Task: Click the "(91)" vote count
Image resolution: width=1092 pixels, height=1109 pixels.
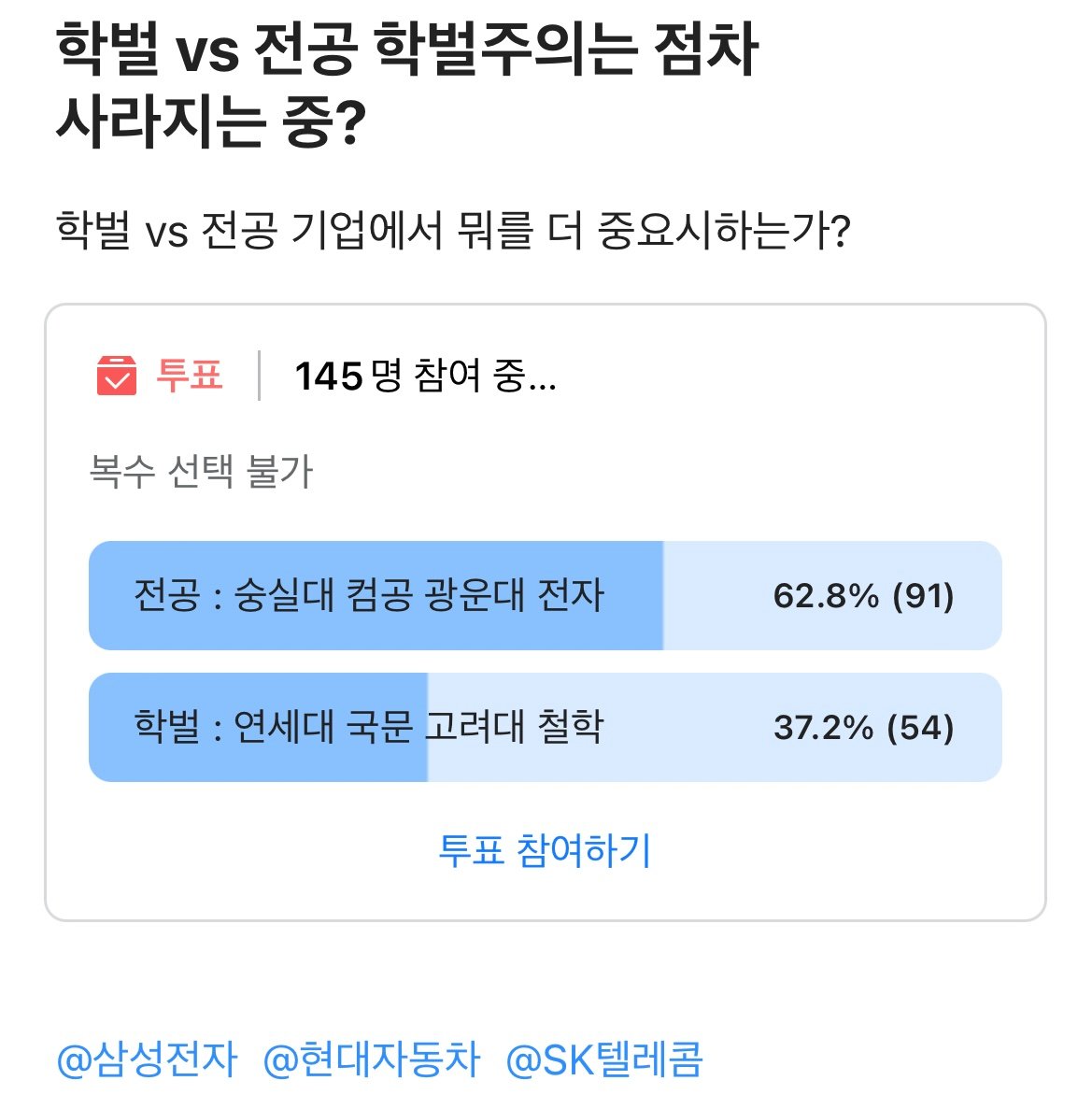Action: click(923, 595)
